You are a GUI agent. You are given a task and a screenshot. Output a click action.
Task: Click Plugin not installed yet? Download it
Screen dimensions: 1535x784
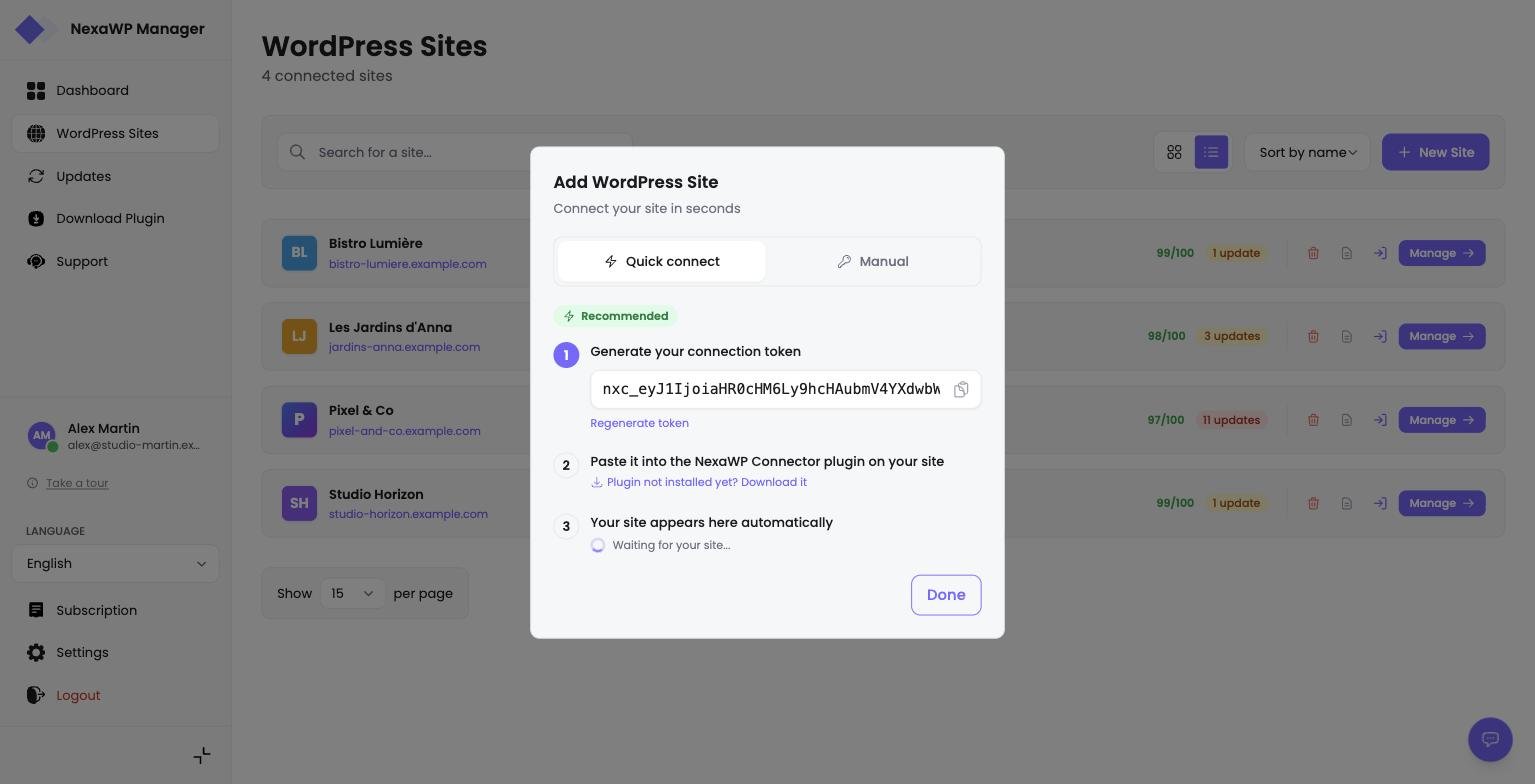coord(699,482)
